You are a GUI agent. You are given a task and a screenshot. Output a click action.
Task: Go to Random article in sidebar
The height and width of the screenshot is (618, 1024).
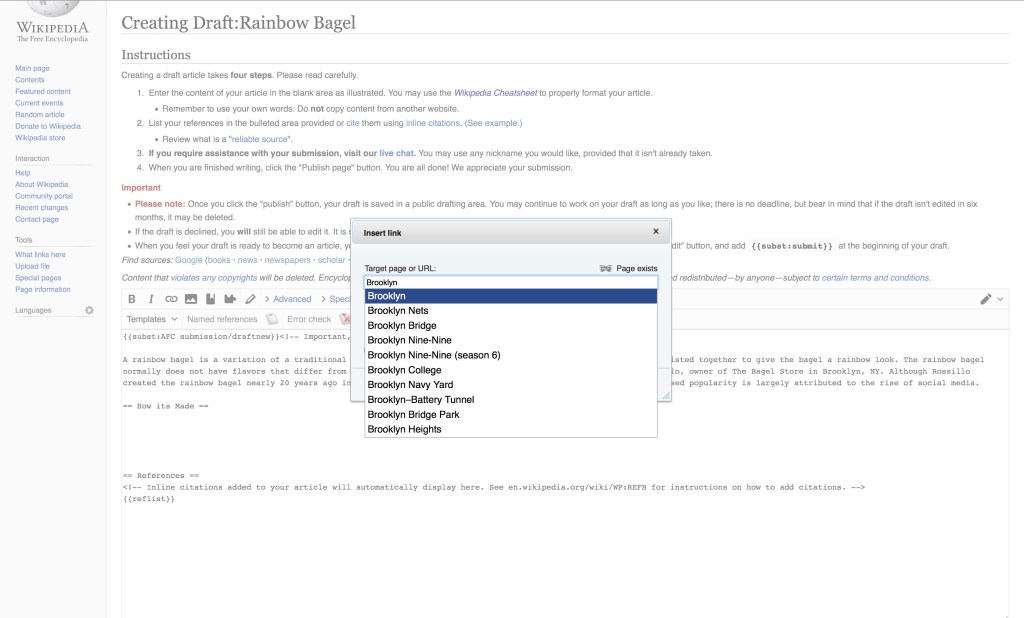point(39,115)
